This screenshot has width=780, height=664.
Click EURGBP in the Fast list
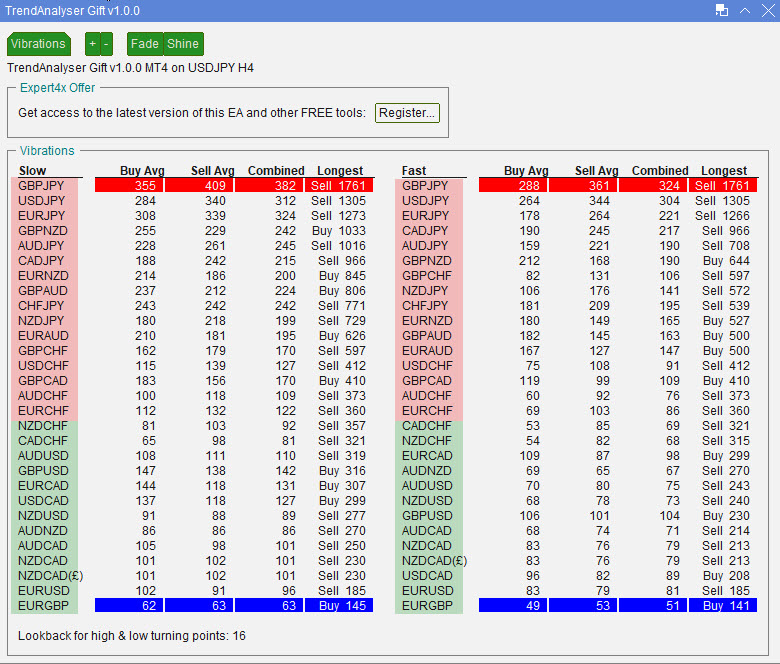tap(427, 606)
